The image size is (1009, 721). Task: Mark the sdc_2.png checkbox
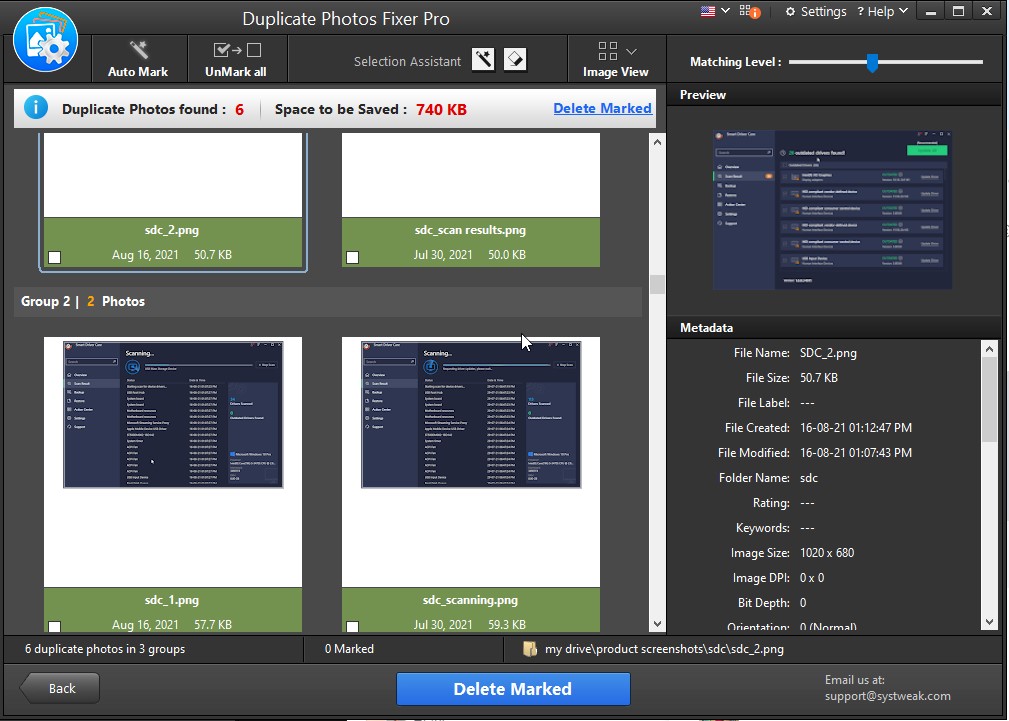pyautogui.click(x=54, y=257)
